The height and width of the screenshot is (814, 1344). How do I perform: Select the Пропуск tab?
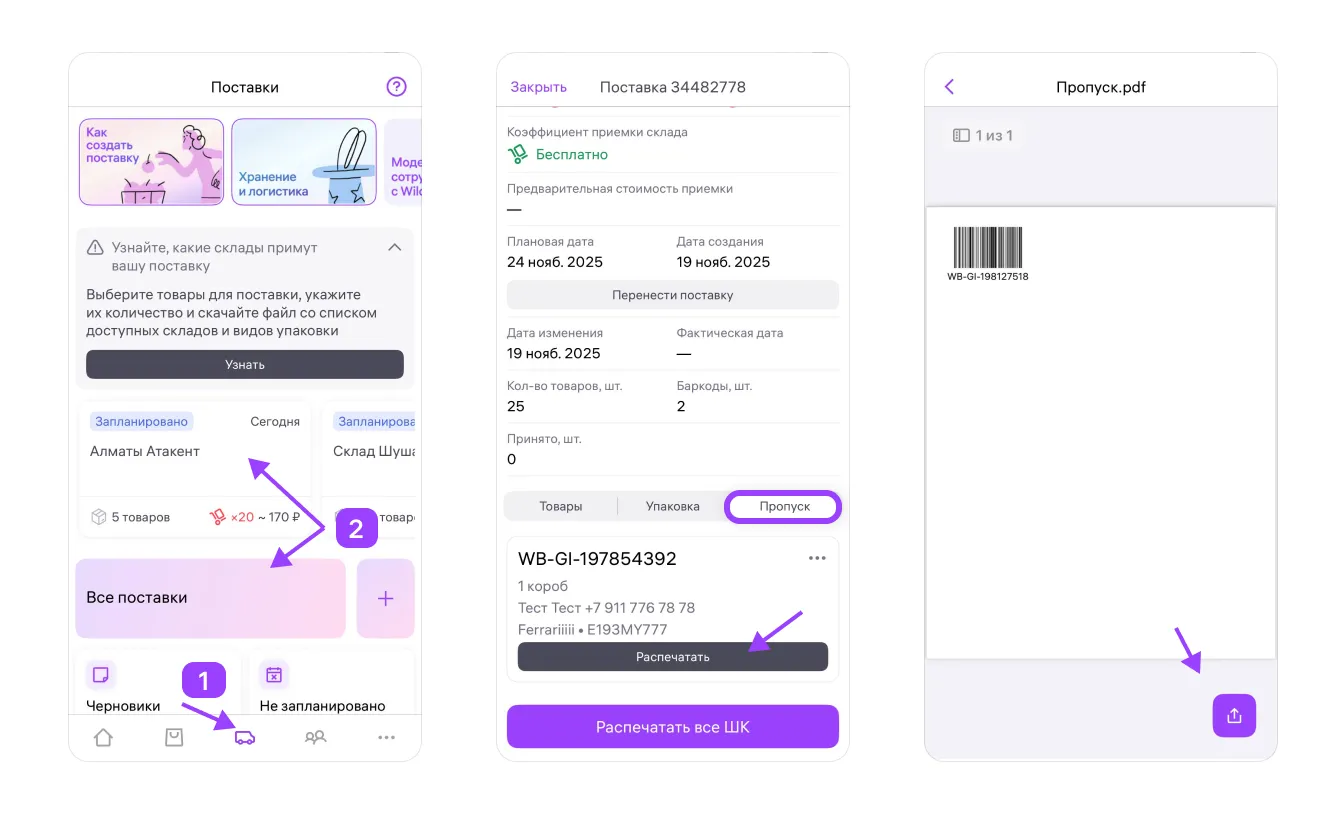tap(784, 507)
